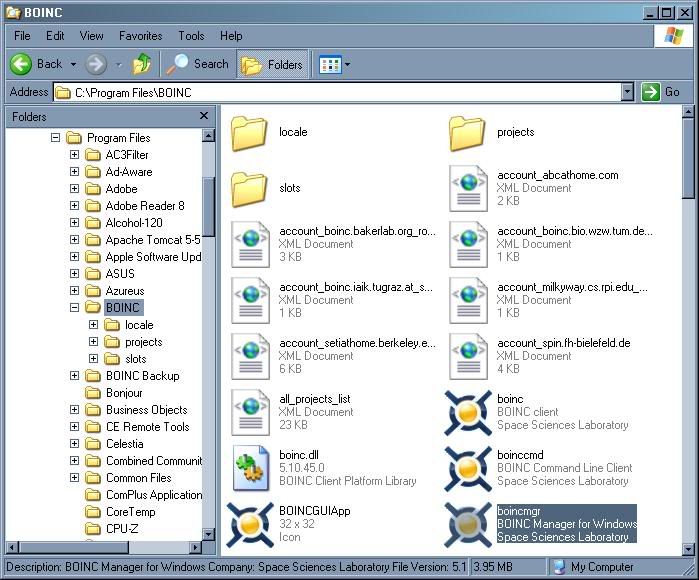This screenshot has width=699, height=580.
Task: Collapse the Program Files tree node
Action: tap(55, 137)
